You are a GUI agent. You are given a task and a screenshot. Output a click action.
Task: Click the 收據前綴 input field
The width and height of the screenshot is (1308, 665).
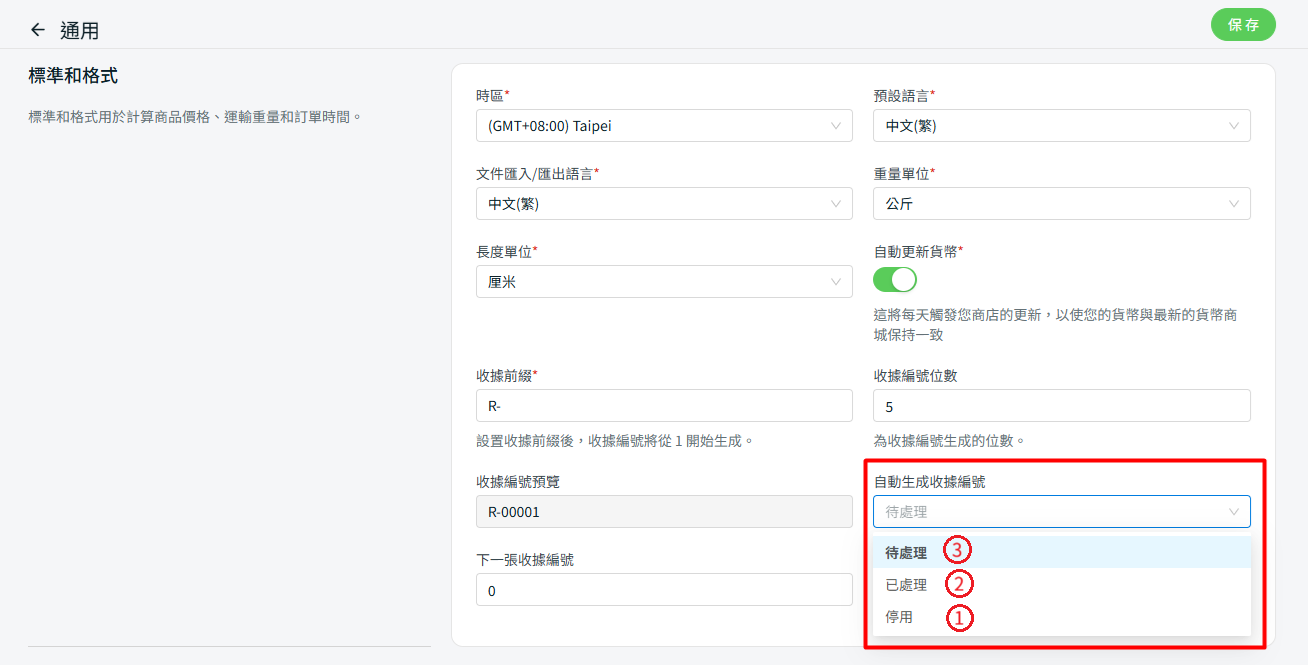(x=663, y=406)
